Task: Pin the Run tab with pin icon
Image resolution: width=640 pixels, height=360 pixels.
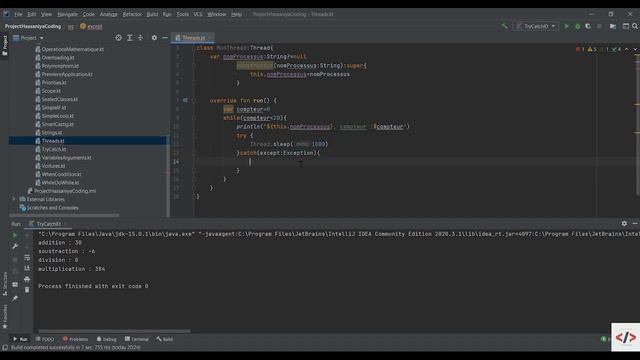Action: [15, 298]
